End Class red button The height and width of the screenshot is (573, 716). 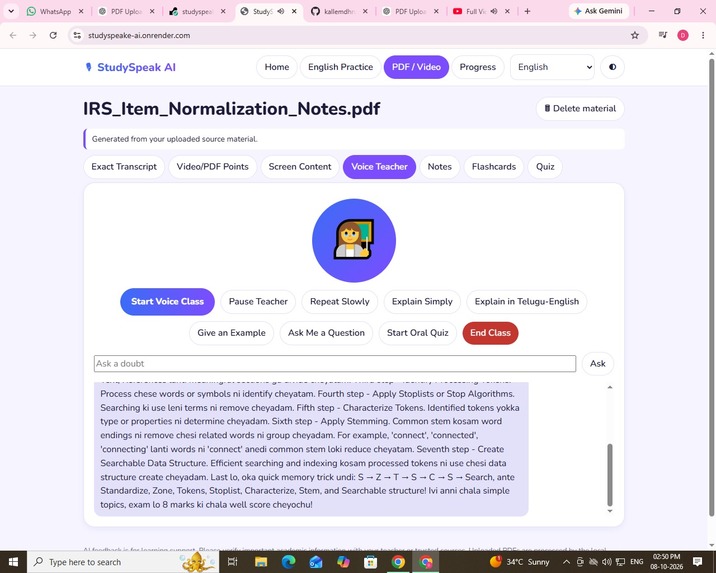(x=490, y=333)
